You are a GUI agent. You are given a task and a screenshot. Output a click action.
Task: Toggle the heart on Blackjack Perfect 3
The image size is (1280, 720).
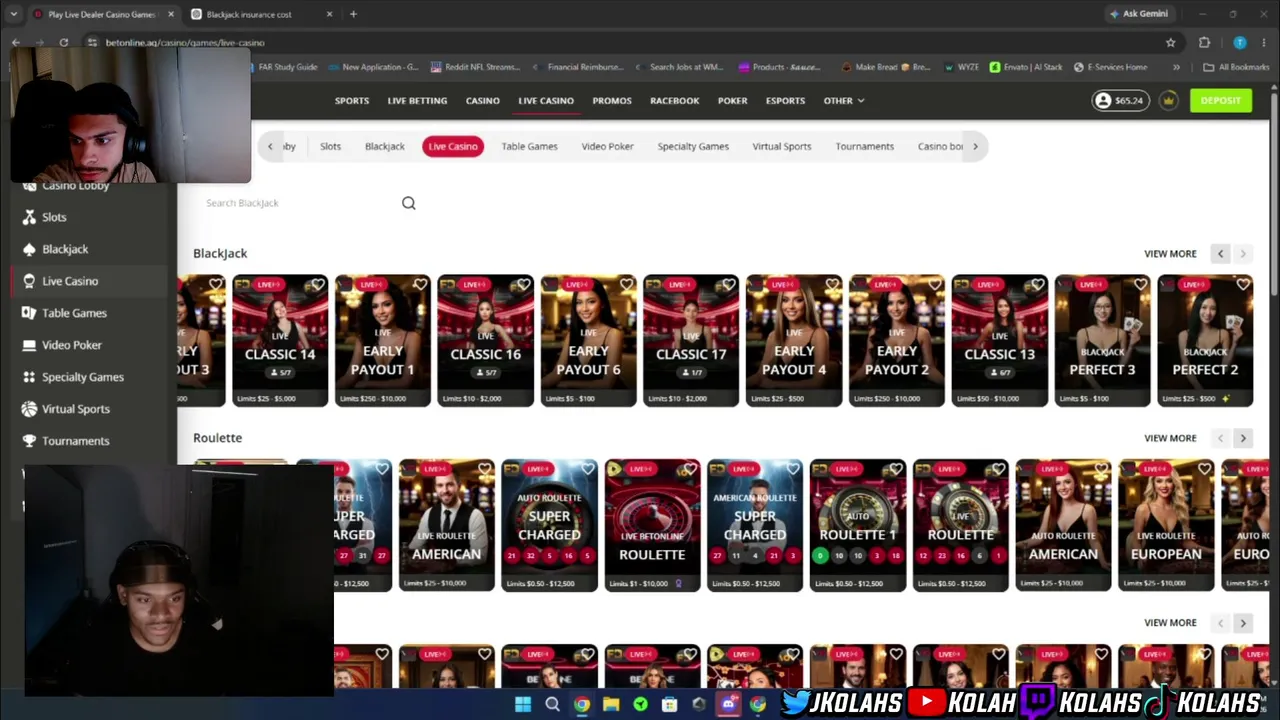(1141, 285)
